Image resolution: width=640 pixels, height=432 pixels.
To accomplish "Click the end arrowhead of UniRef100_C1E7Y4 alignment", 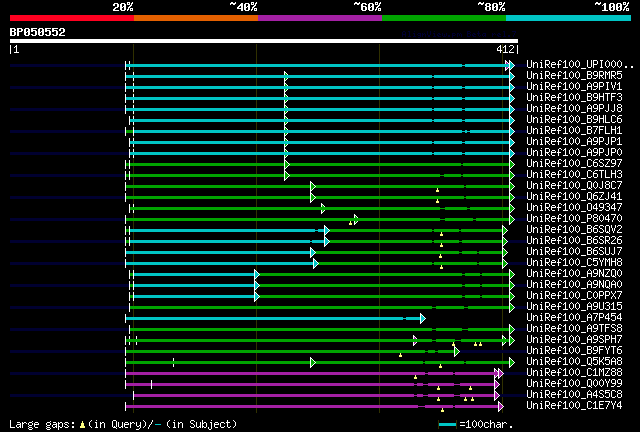I will click(501, 406).
